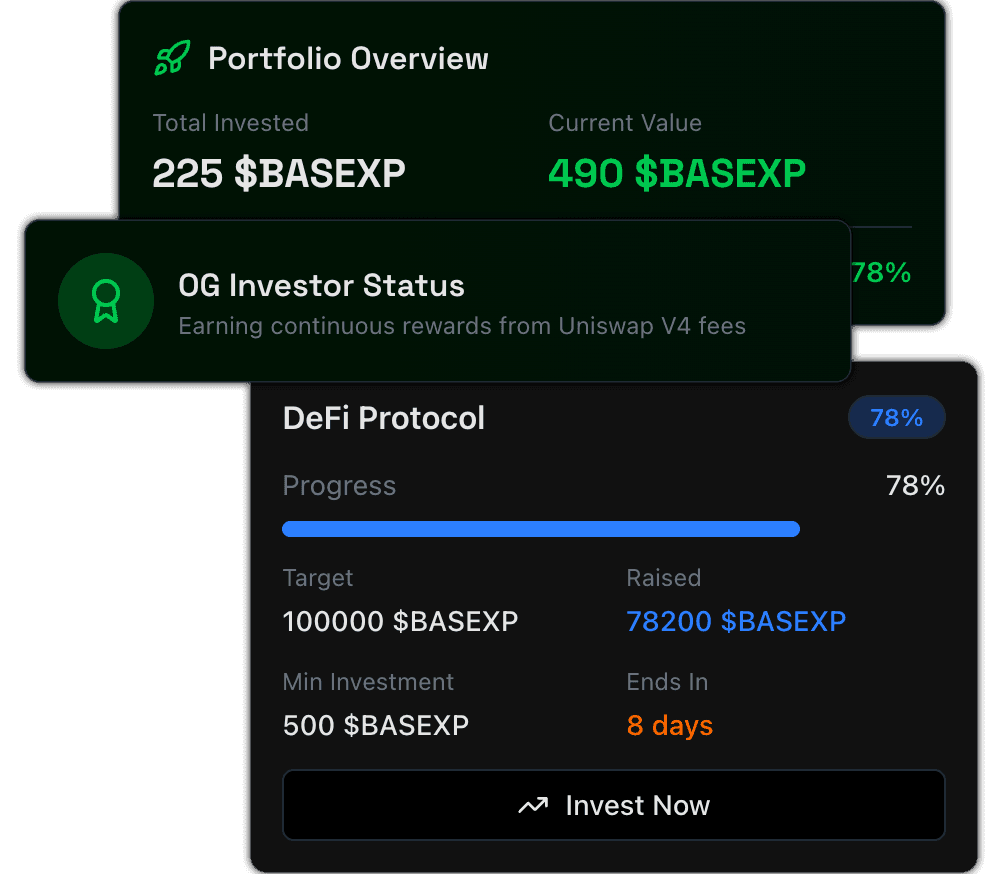
Task: Select the 8 days countdown text
Action: click(x=670, y=726)
